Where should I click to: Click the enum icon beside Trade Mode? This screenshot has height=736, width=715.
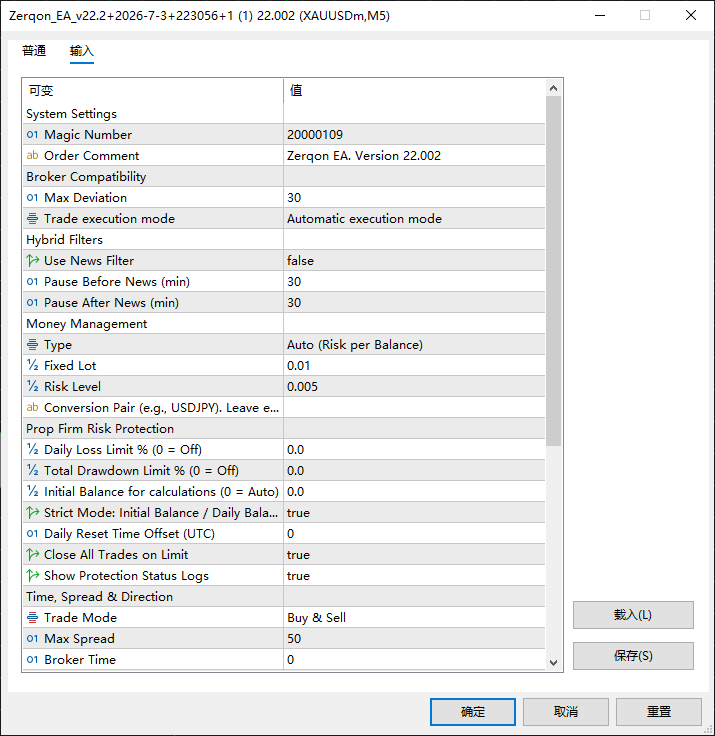point(32,618)
